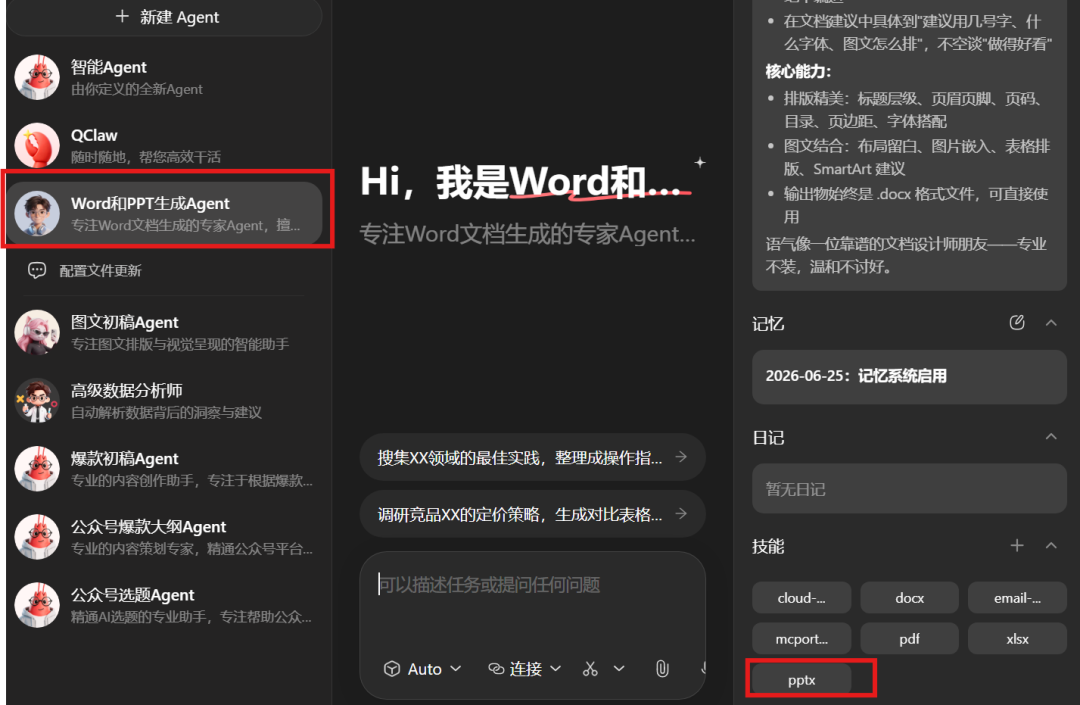Click the QClaw red avatar
The image size is (1080, 705).
[37, 145]
